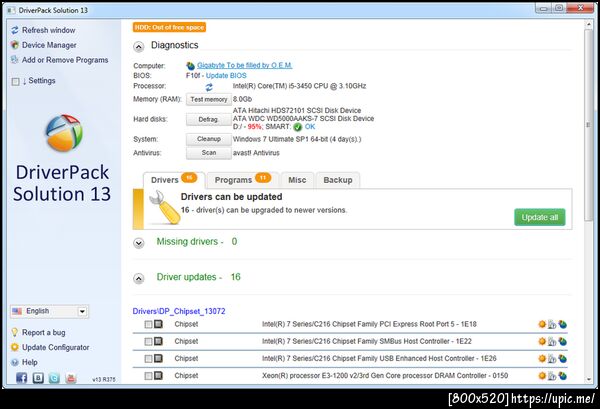
Task: Click the 'ATA WDC WD5000AAKS-7 SCSI Disk Device' text
Action: pos(303,119)
